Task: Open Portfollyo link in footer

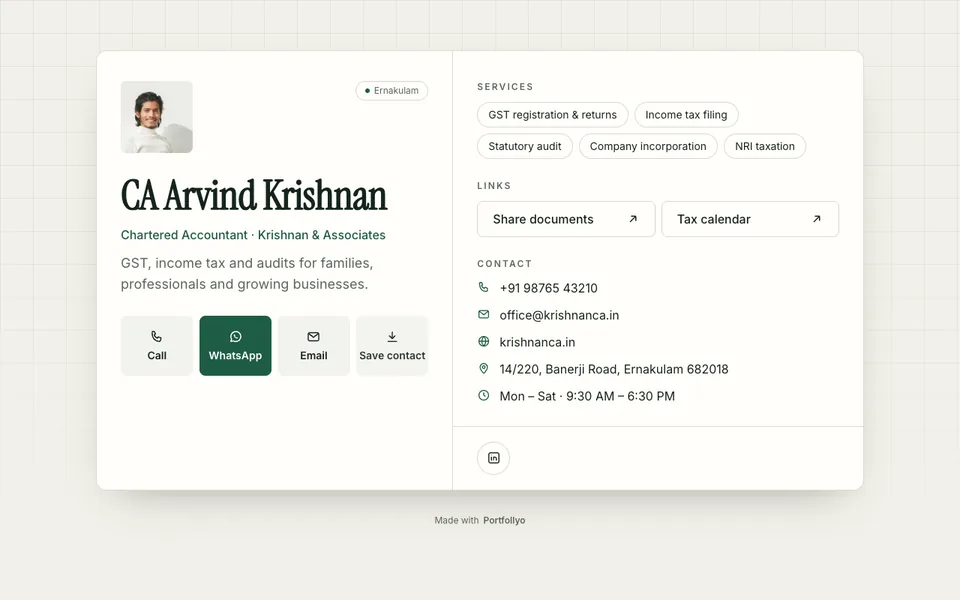Action: [504, 520]
